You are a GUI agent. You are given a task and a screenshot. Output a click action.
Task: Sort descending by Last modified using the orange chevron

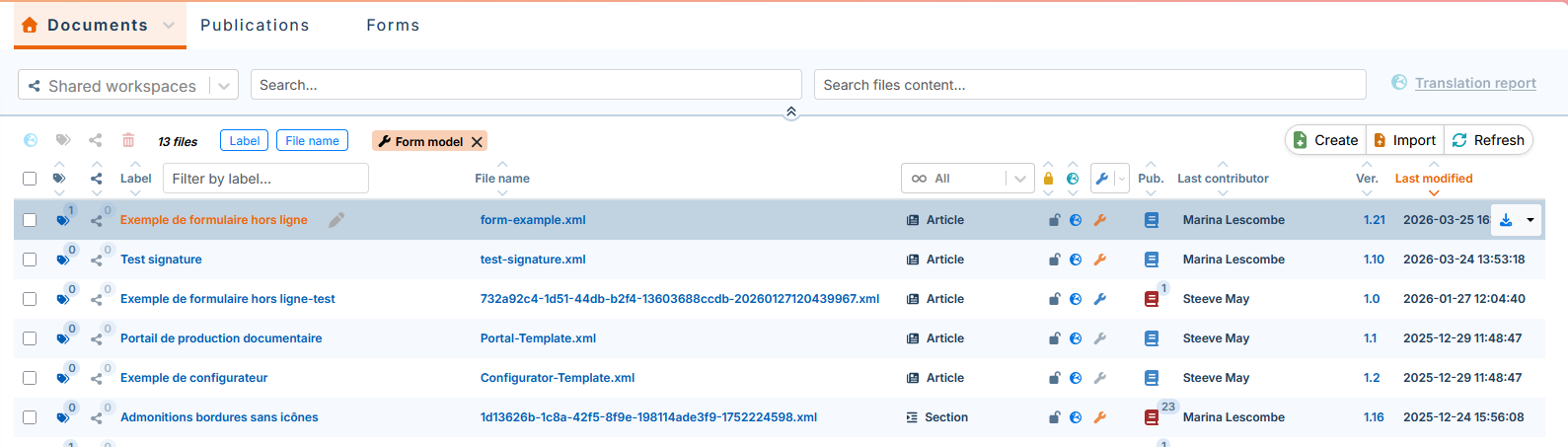[1433, 193]
